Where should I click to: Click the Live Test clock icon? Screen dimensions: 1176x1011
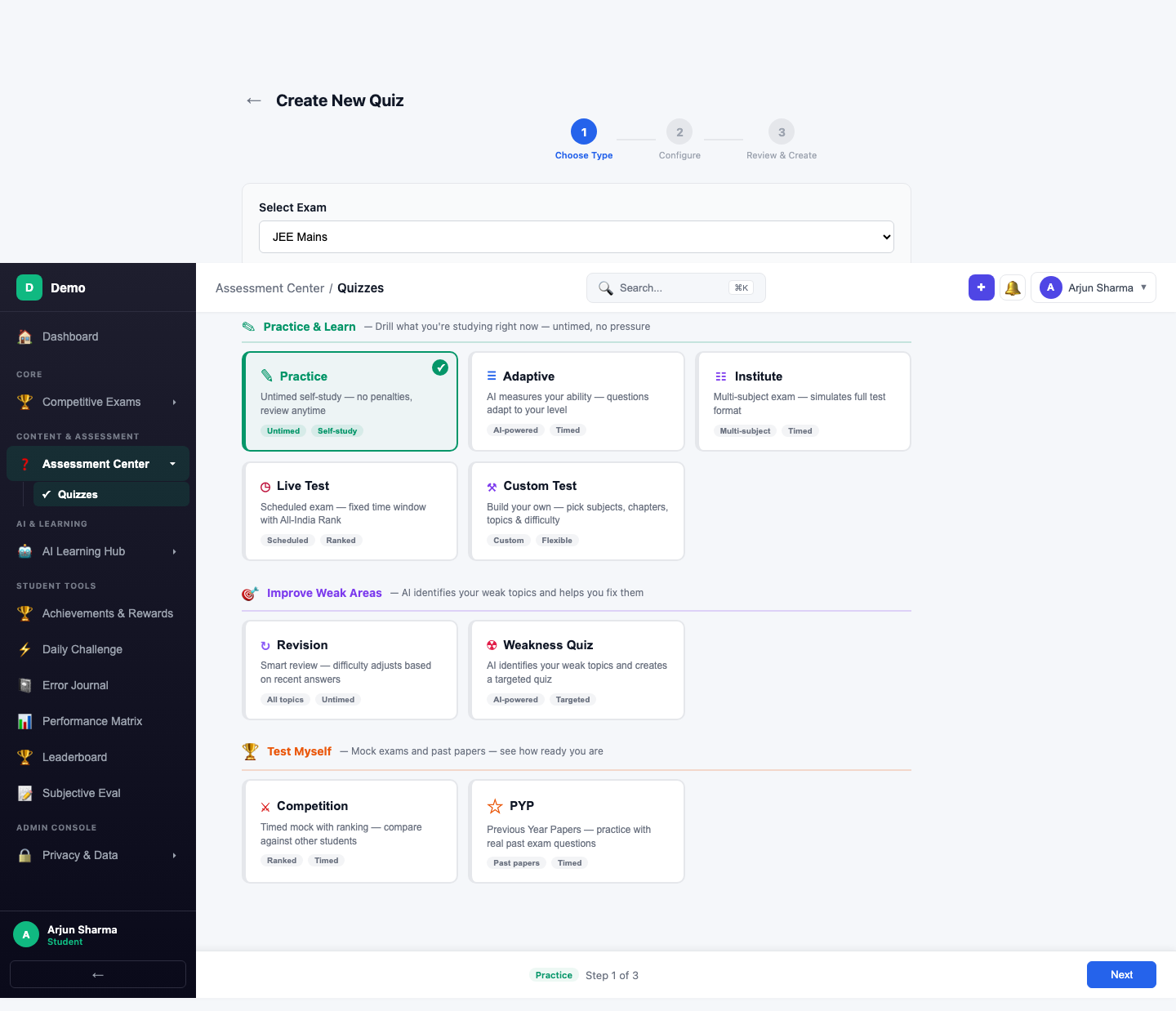pyautogui.click(x=265, y=487)
